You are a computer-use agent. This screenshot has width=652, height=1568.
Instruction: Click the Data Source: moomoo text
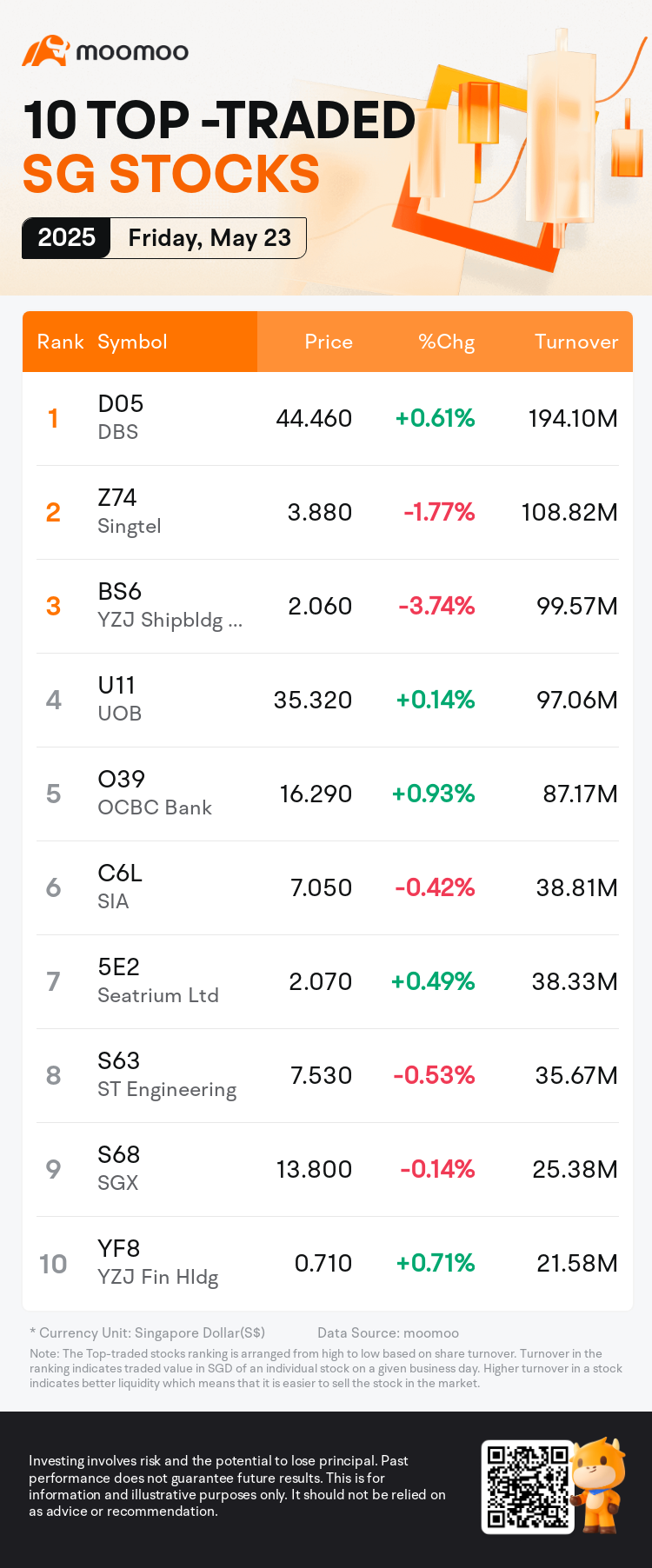click(388, 1333)
